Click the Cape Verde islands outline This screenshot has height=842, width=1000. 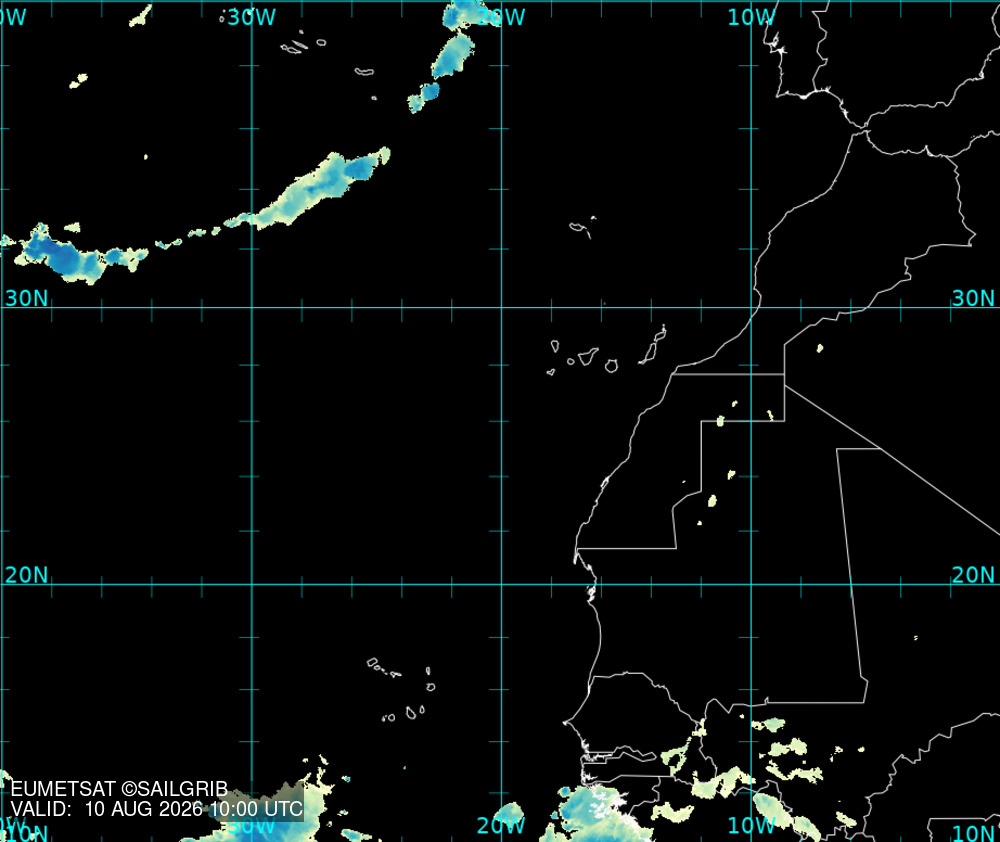[x=402, y=691]
